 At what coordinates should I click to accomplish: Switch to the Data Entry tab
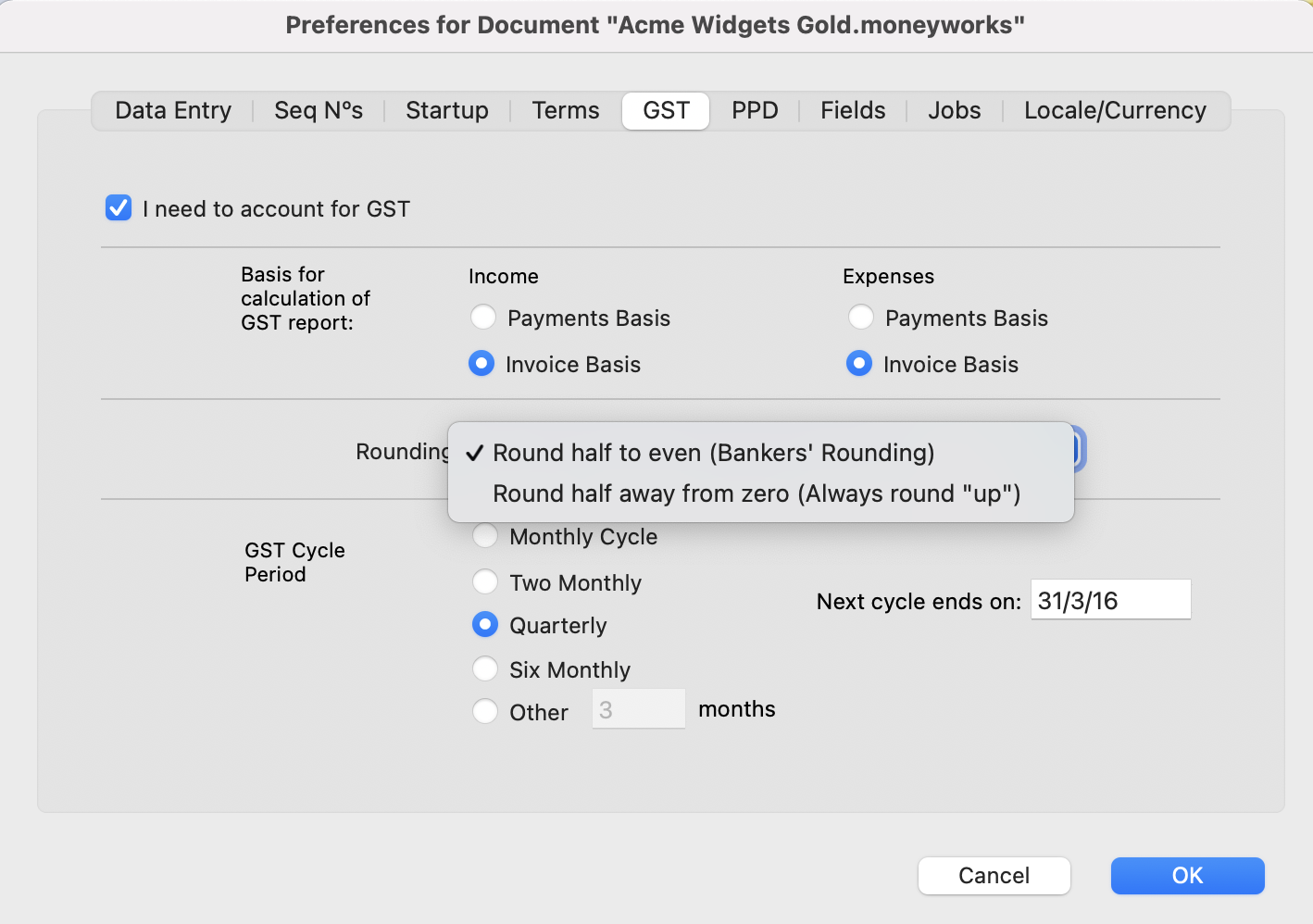[172, 110]
